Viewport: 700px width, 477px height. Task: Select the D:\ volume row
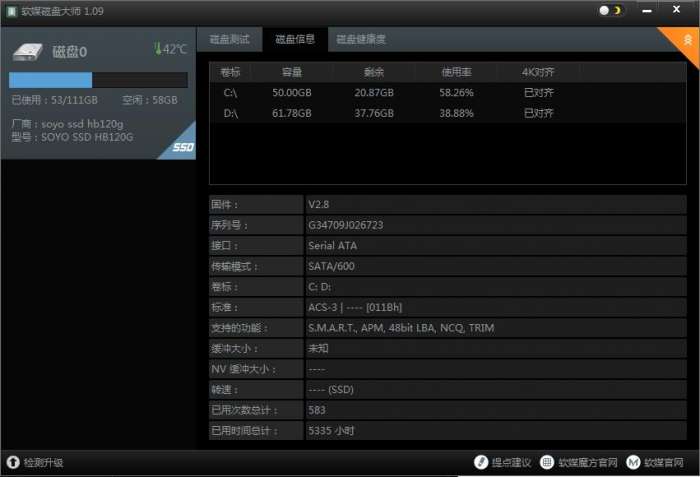tap(448, 113)
